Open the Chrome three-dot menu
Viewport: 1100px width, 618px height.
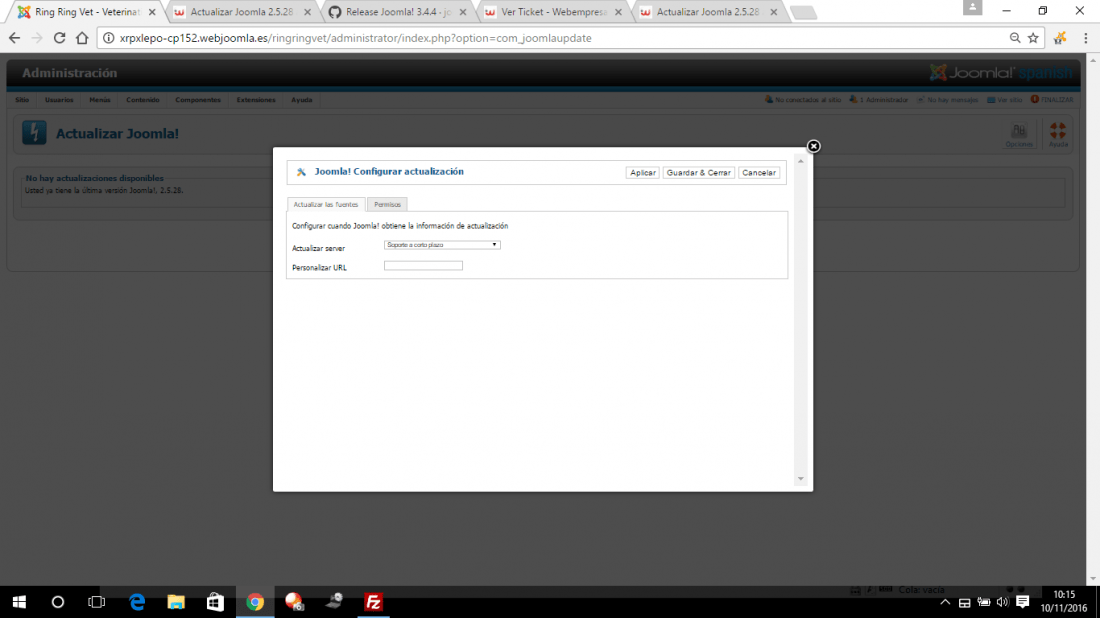click(1085, 38)
